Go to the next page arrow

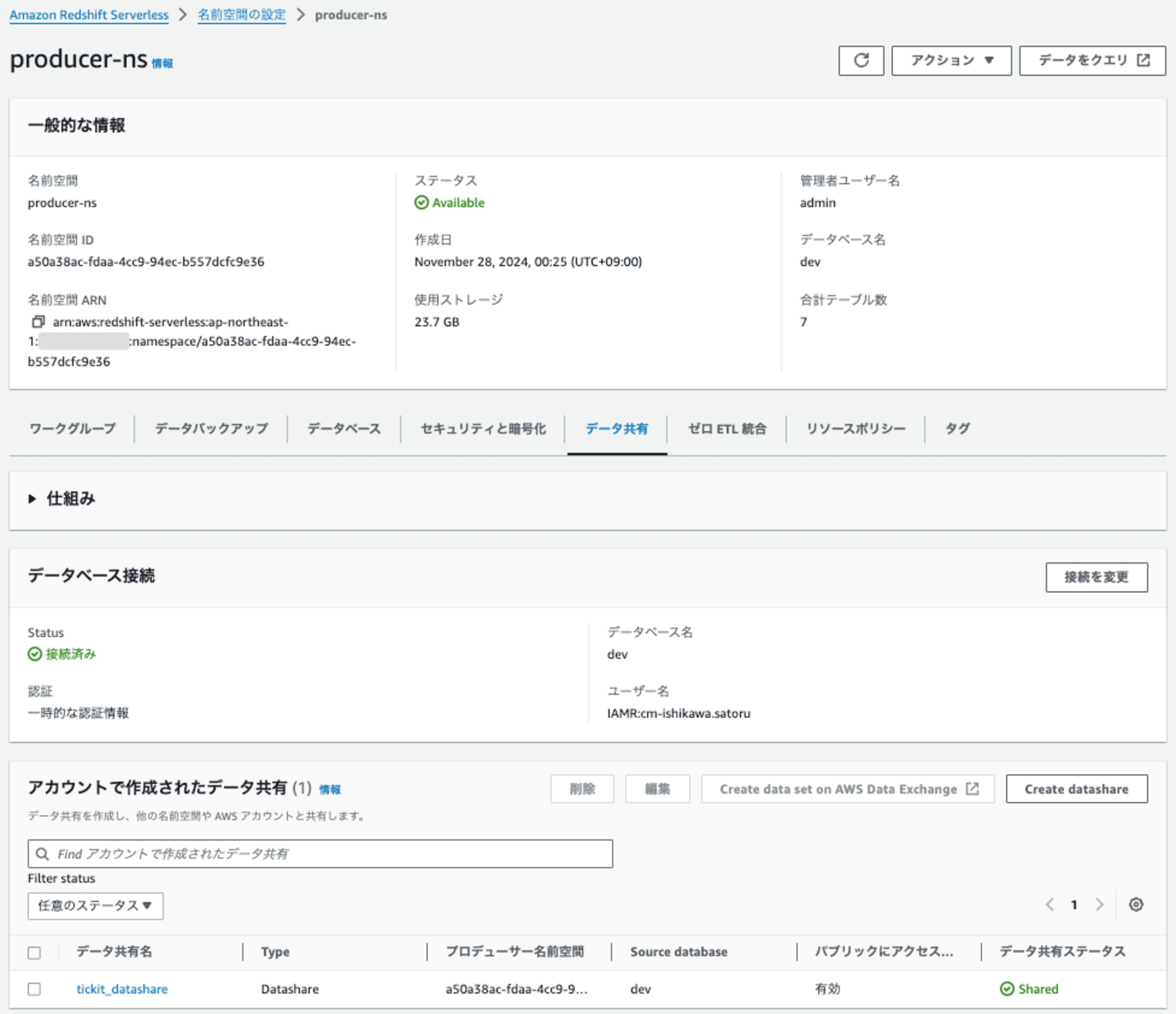pyautogui.click(x=1099, y=905)
